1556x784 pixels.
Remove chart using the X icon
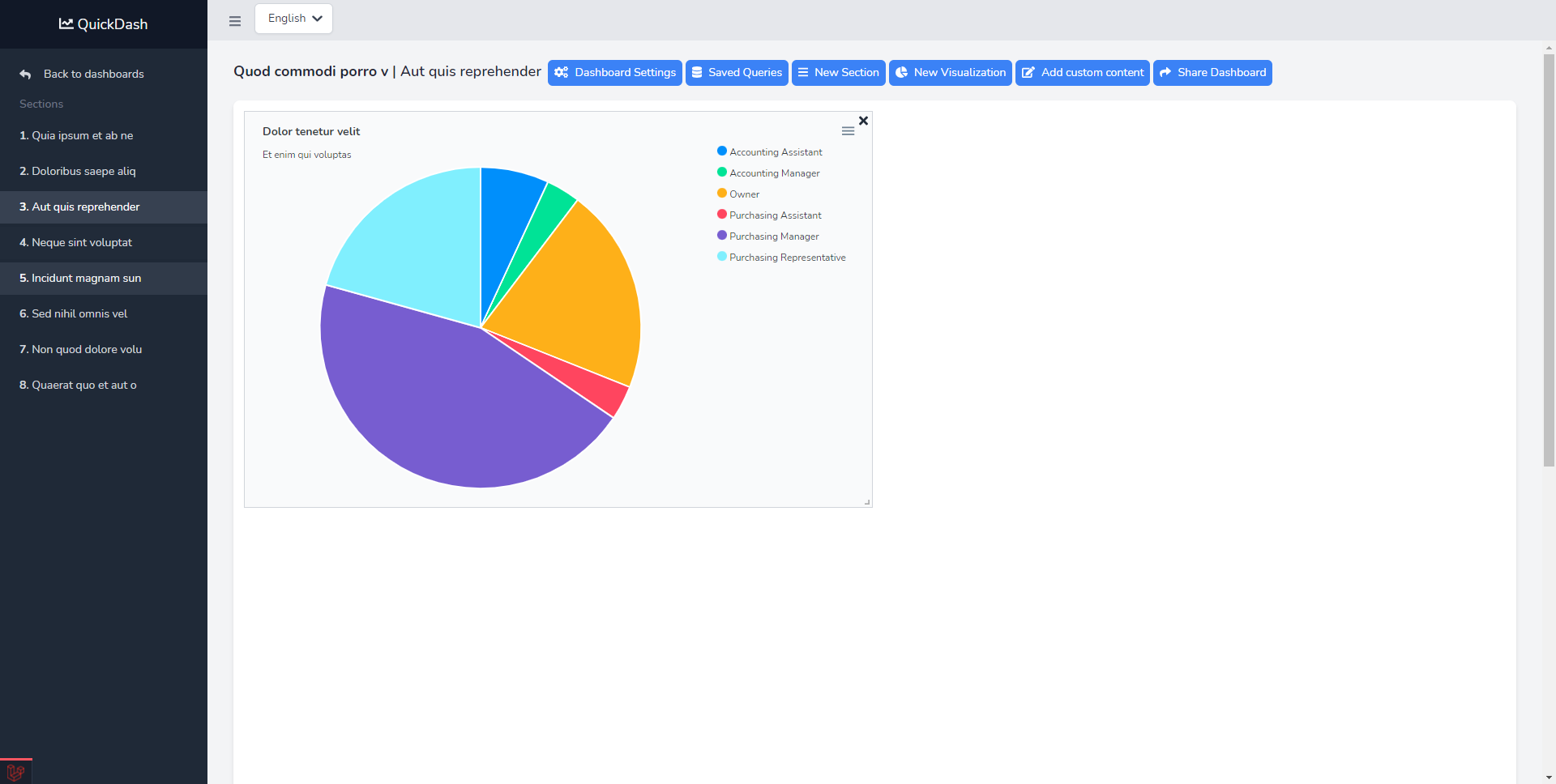pos(863,121)
